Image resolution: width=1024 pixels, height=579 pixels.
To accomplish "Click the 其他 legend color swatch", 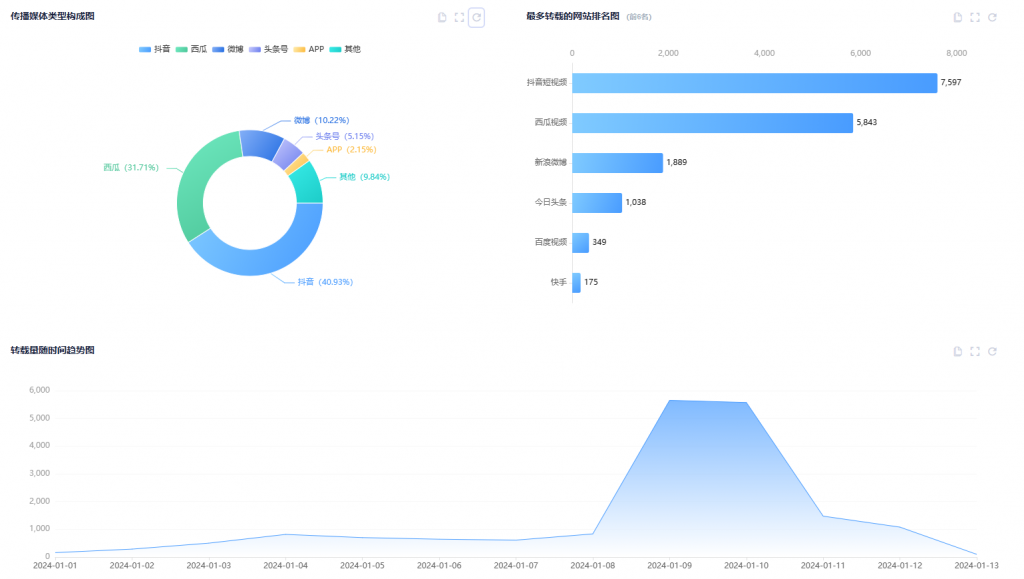I will 336,49.
